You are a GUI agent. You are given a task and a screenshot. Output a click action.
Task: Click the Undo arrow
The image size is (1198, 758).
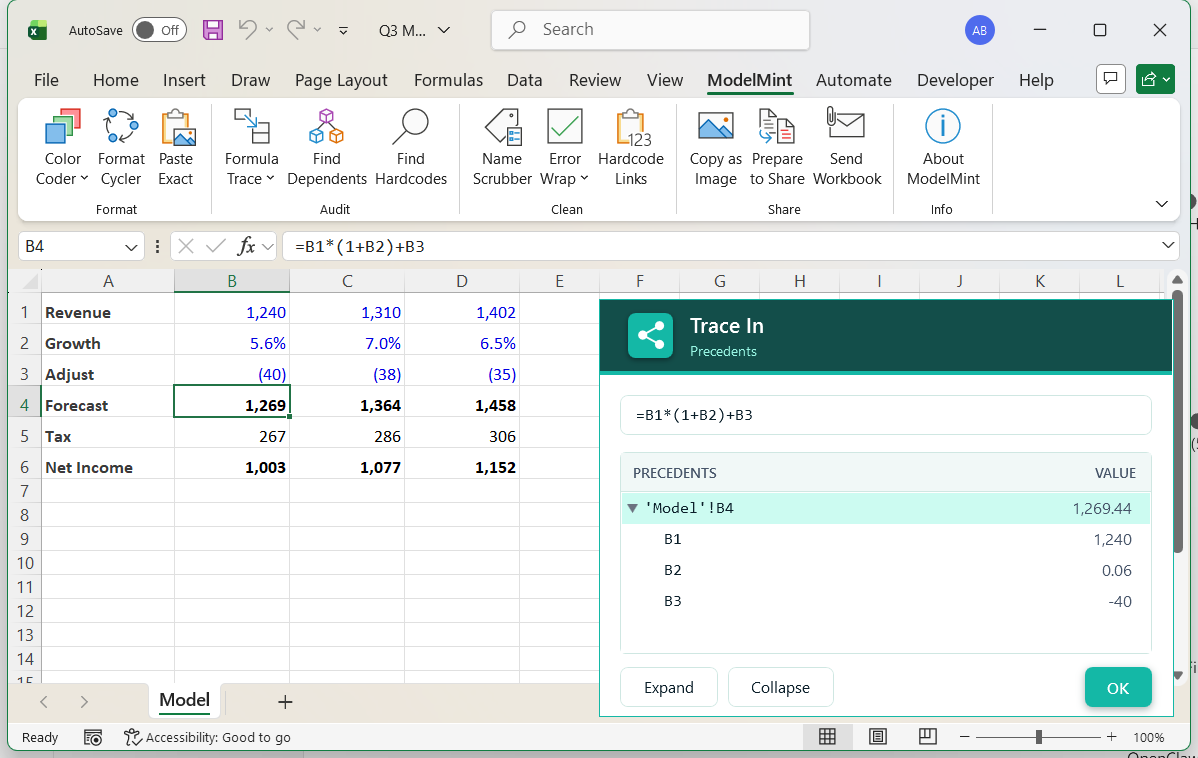[248, 29]
